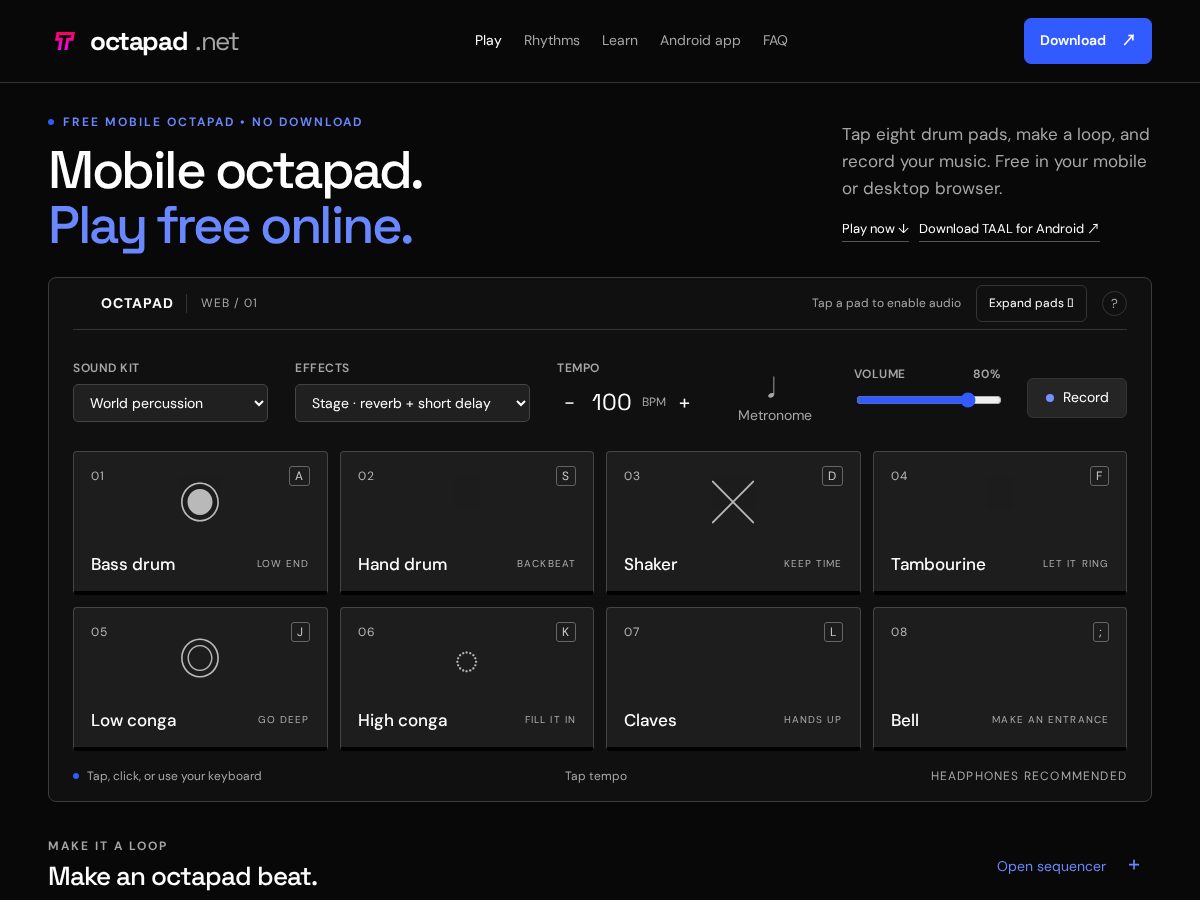The width and height of the screenshot is (1200, 900).
Task: Start recording with the Record button
Action: [x=1077, y=398]
